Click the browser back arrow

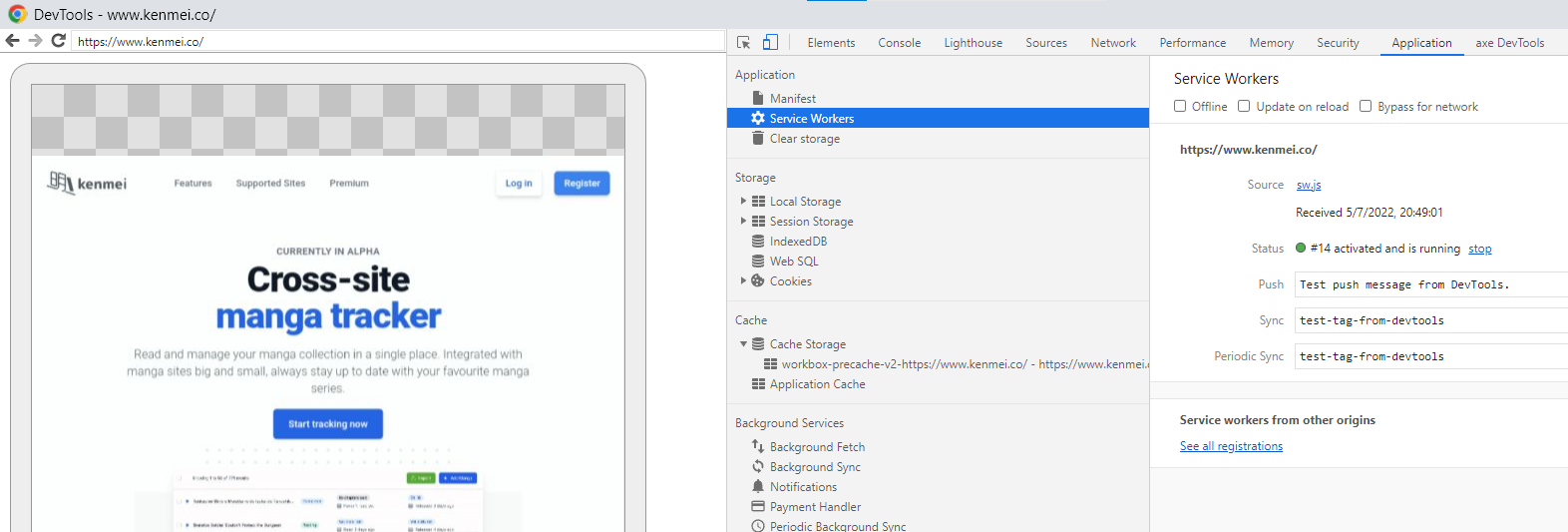click(x=12, y=41)
